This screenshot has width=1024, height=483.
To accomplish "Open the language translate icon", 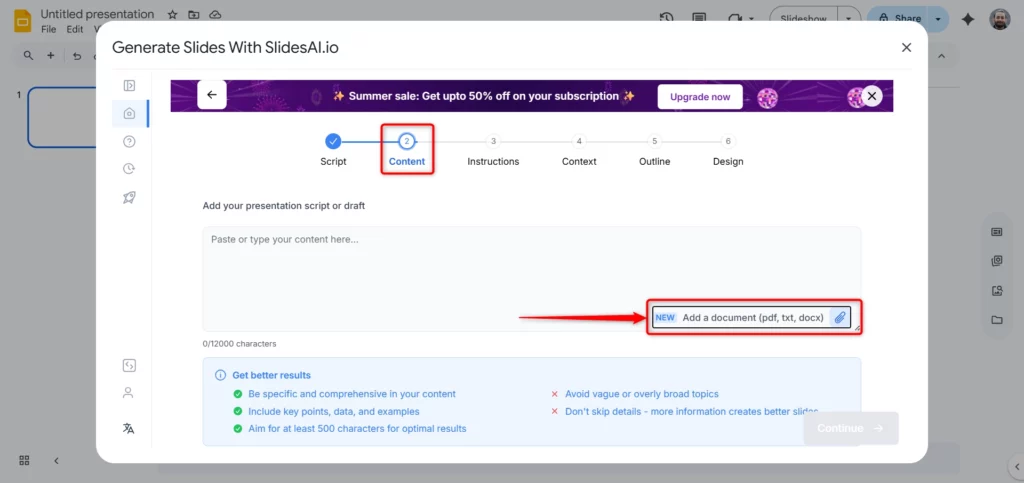I will [129, 428].
